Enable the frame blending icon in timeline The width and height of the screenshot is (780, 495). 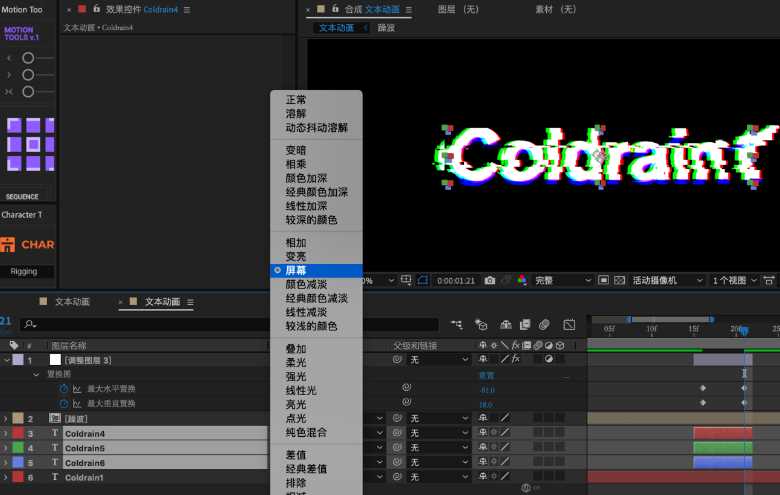coord(525,325)
